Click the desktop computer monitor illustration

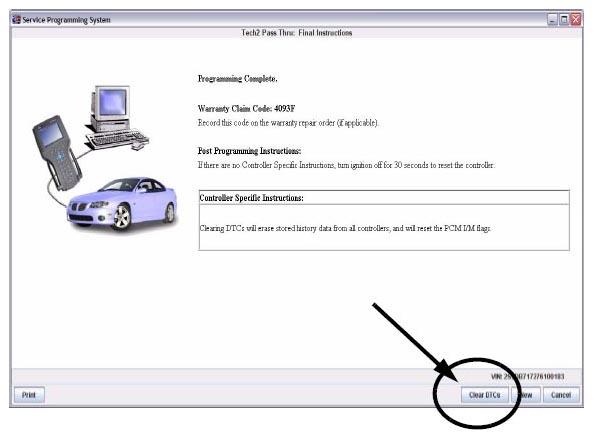[x=111, y=108]
